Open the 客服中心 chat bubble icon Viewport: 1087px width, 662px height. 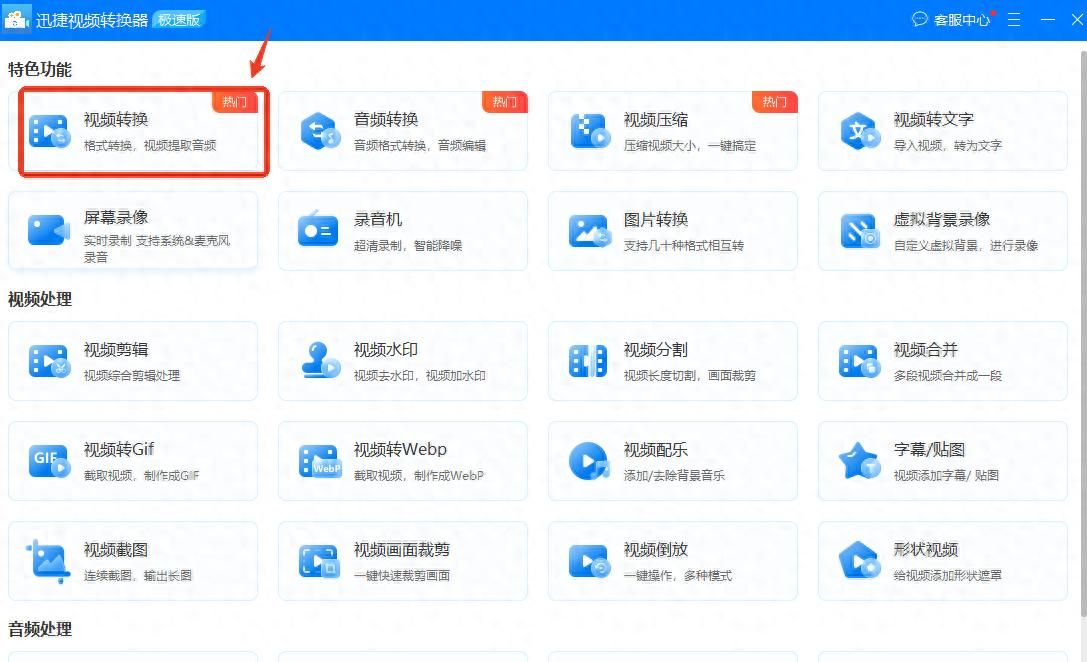pos(919,19)
